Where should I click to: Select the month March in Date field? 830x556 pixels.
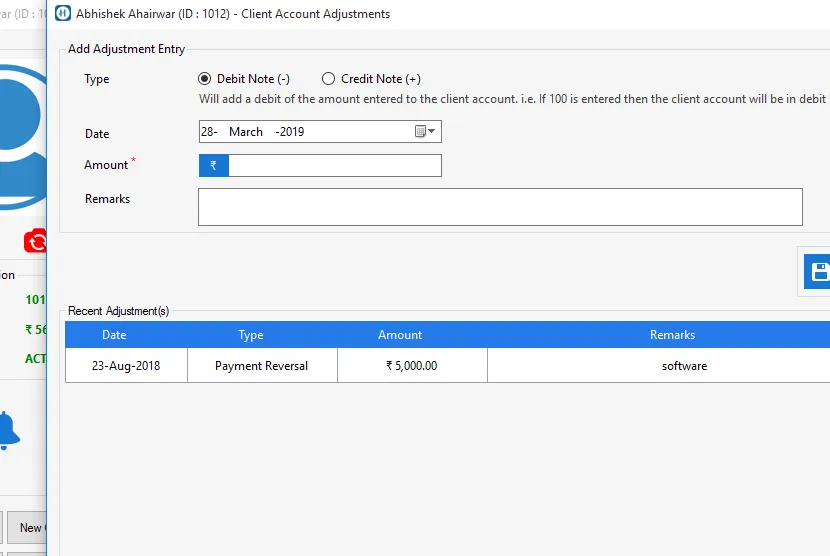click(246, 132)
